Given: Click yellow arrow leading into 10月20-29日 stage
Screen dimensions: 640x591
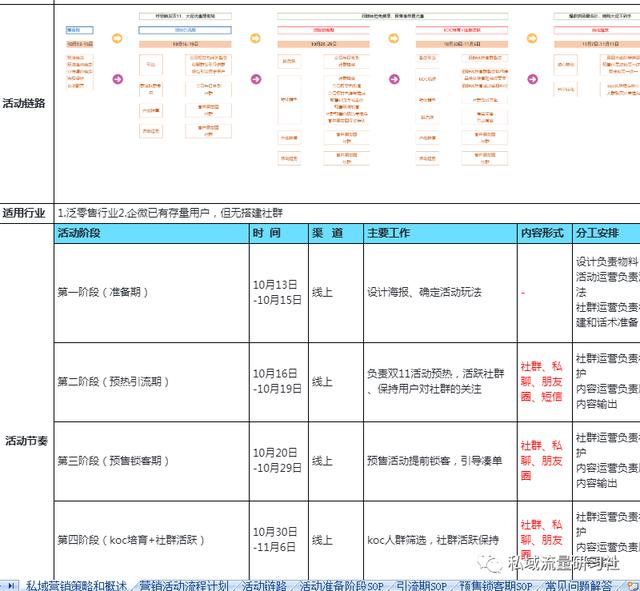Looking at the screenshot, I should point(256,38).
